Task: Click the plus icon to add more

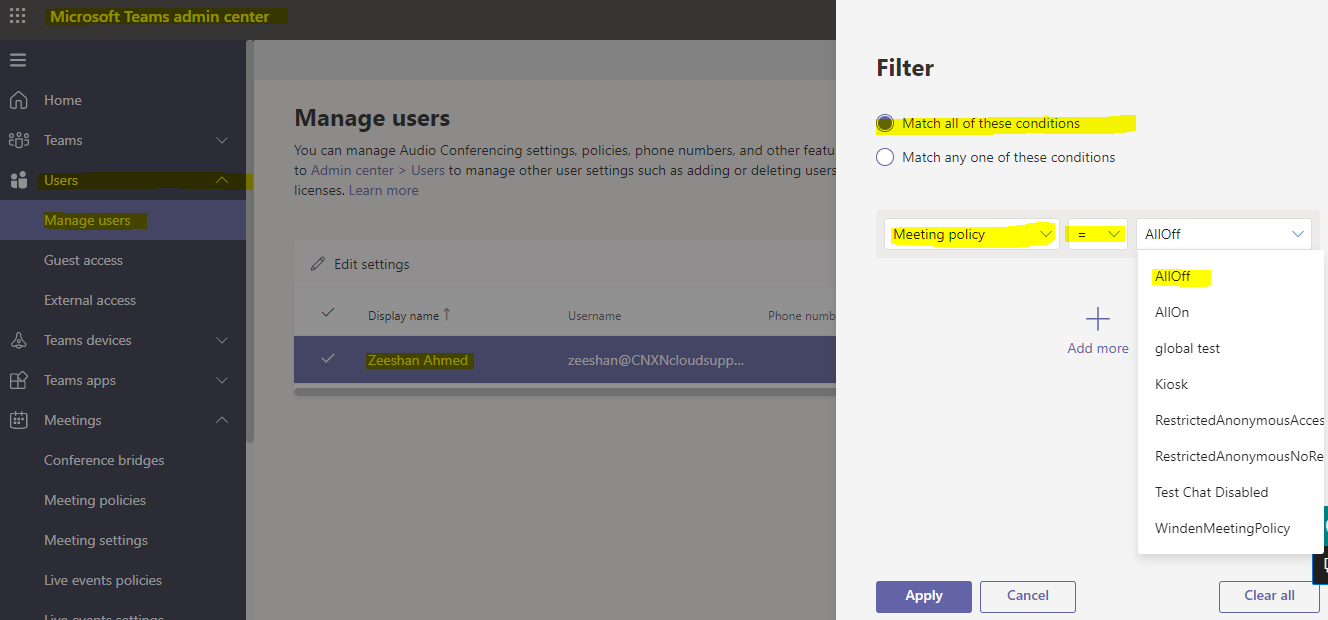Action: [1098, 319]
